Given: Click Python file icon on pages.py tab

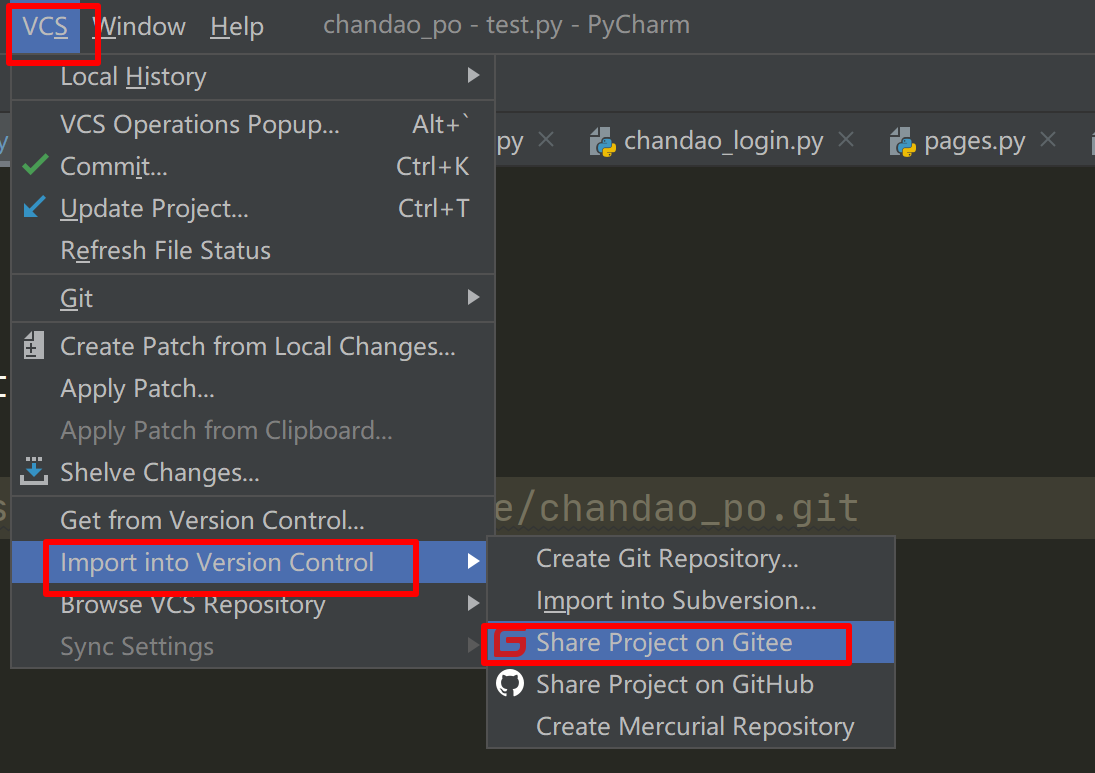Looking at the screenshot, I should pyautogui.click(x=903, y=142).
